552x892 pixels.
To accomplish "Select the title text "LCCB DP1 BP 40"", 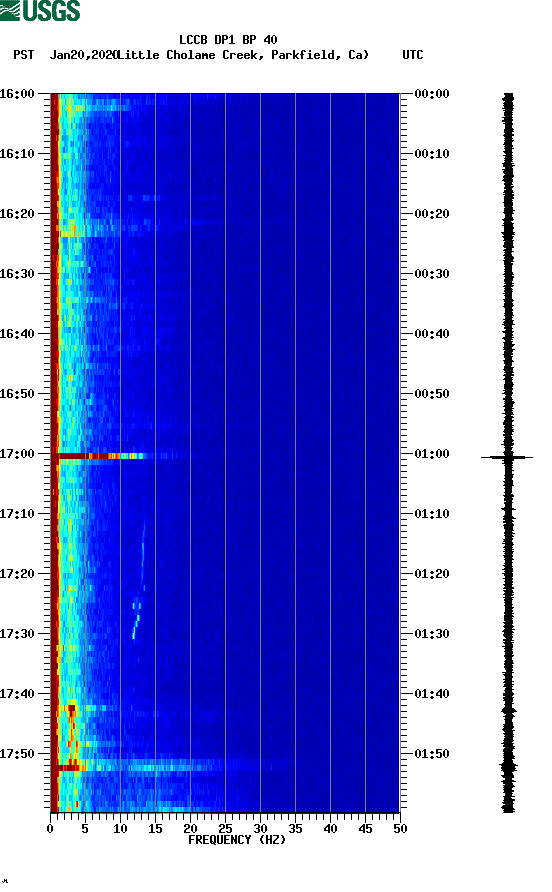I will click(x=228, y=40).
